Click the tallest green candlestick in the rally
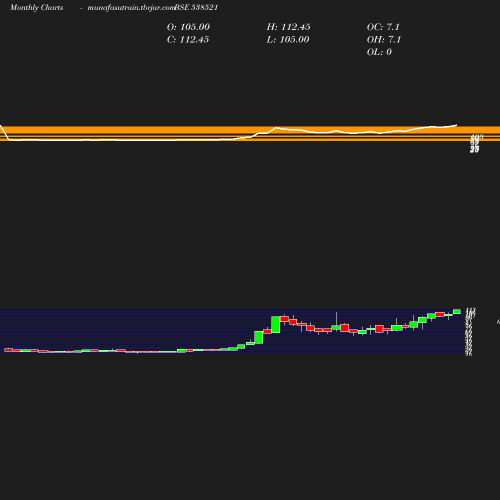 [x=276, y=325]
